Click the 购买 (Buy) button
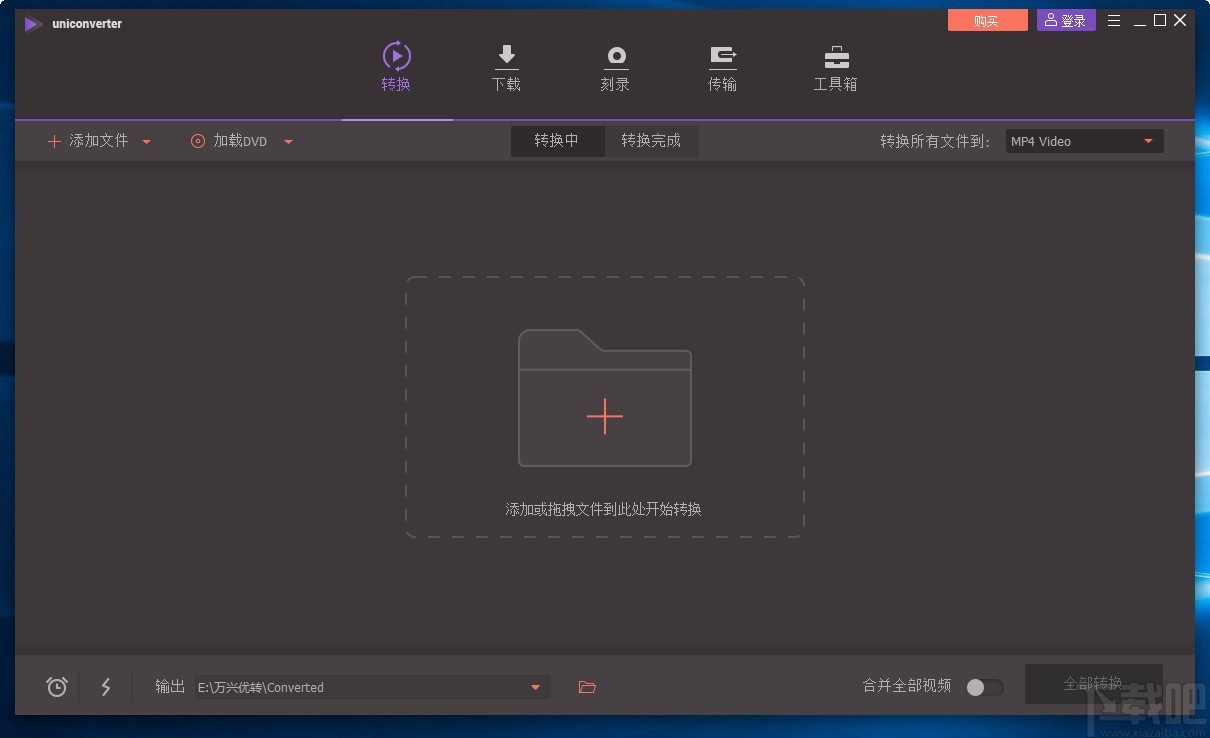The height and width of the screenshot is (738, 1210). (x=987, y=20)
